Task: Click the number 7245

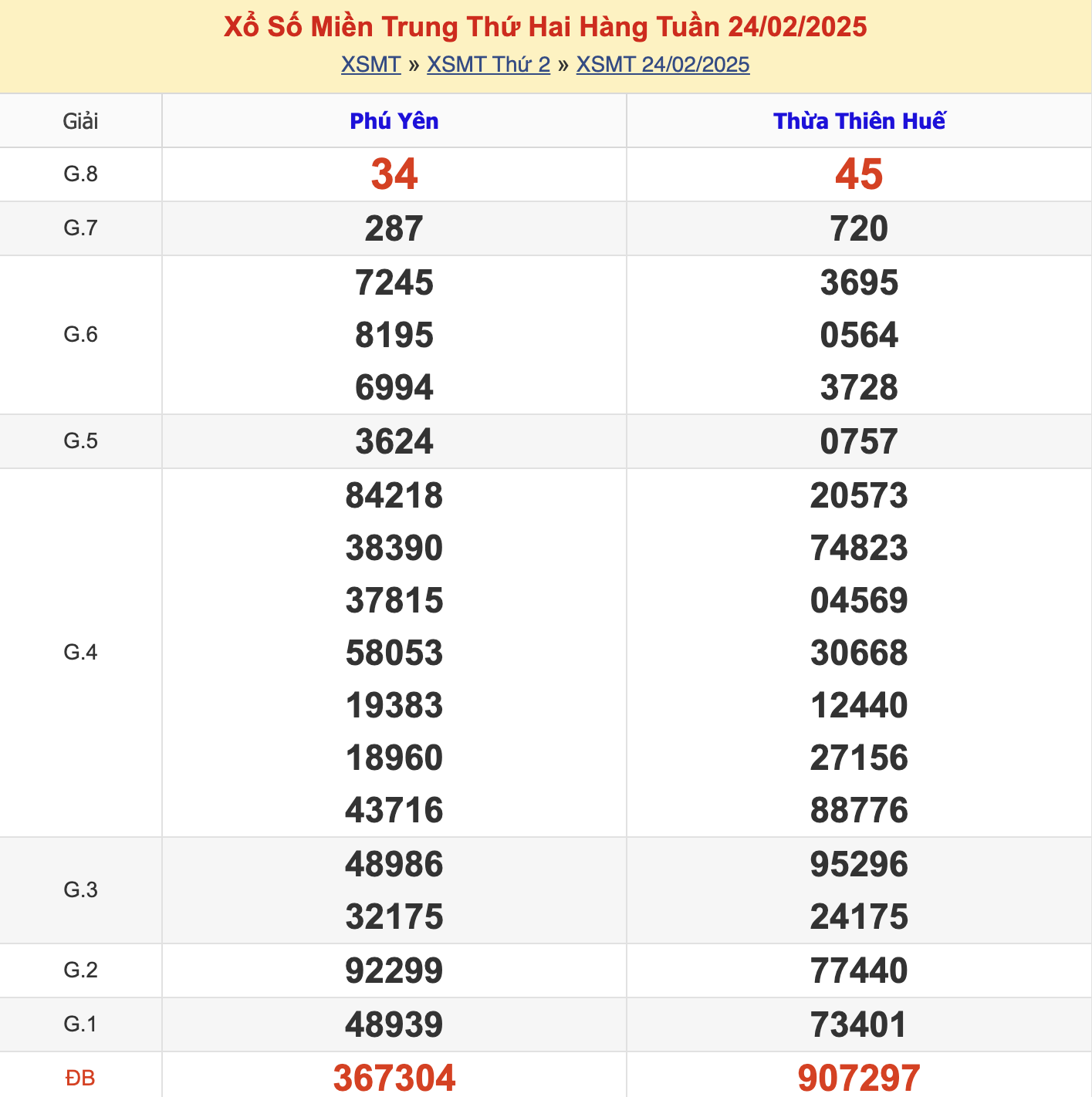Action: (x=394, y=282)
